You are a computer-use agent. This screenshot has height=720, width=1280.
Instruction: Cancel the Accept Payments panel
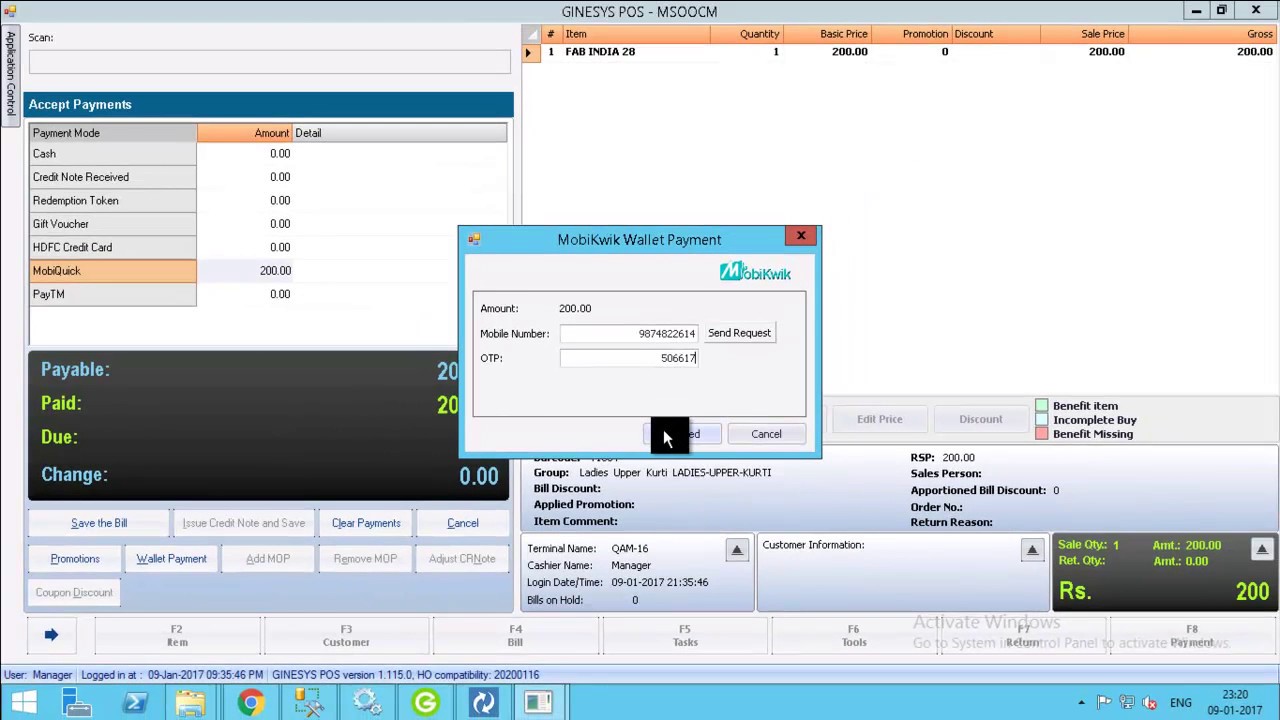pyautogui.click(x=463, y=523)
